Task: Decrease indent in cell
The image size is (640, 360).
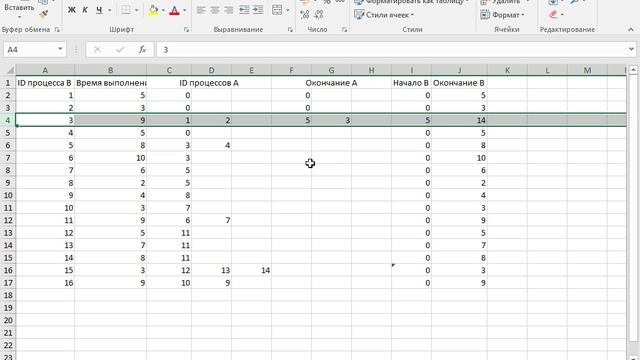Action: pyautogui.click(x=244, y=10)
